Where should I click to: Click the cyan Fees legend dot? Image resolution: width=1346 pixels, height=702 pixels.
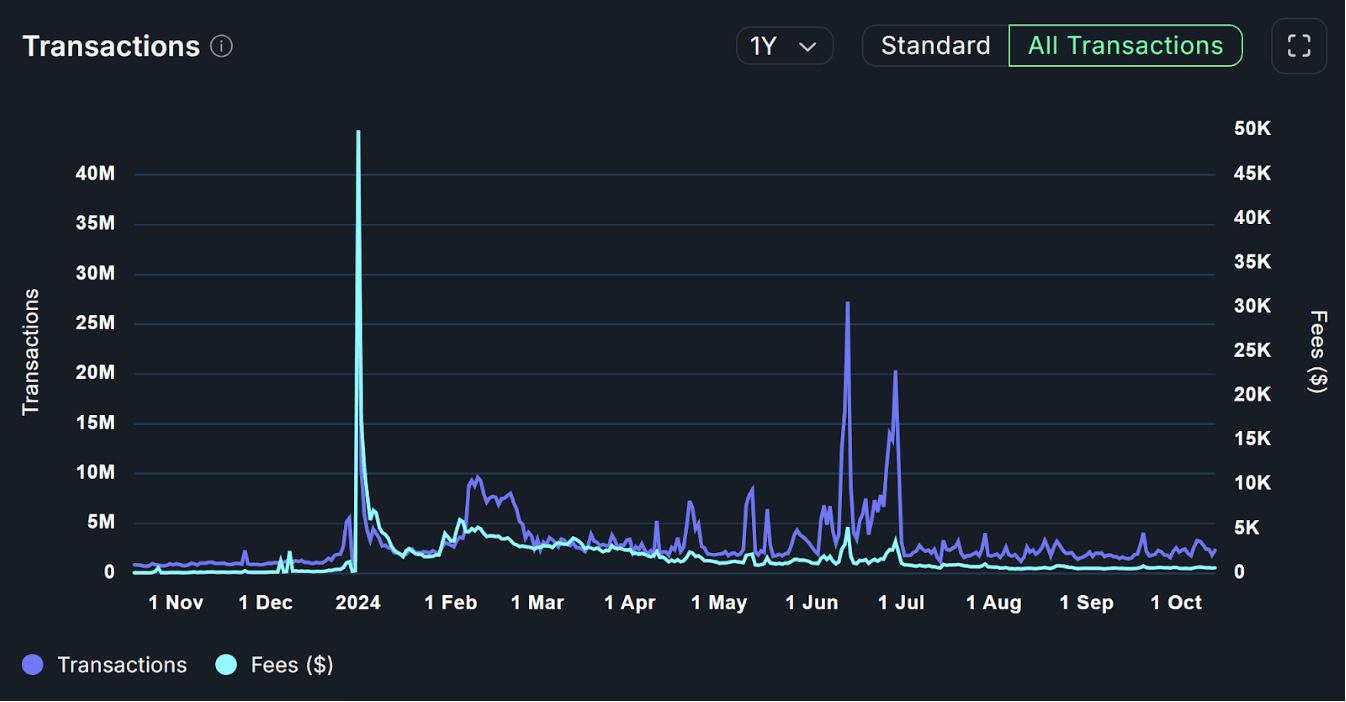pyautogui.click(x=226, y=665)
